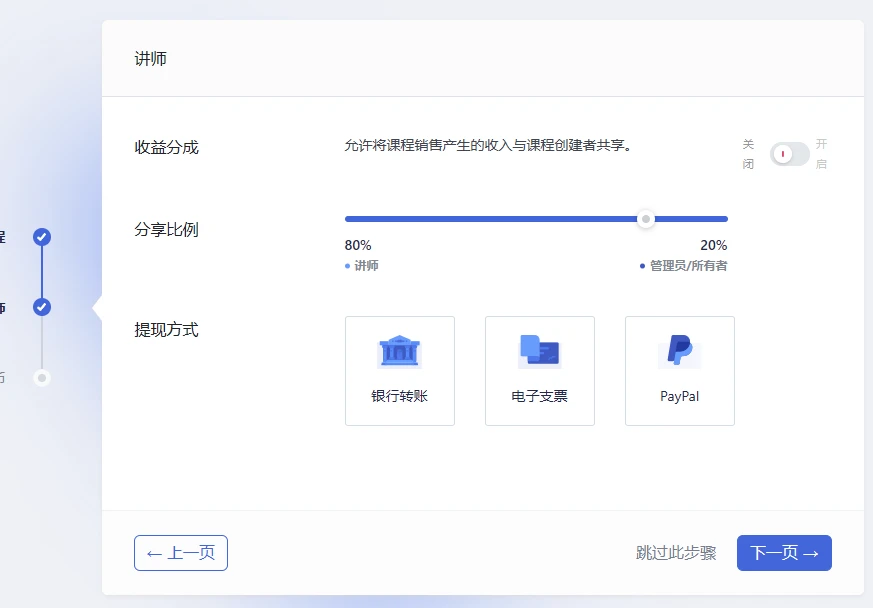Viewport: 873px width, 608px height.
Task: Click the share ratio slider handle
Action: click(x=646, y=218)
